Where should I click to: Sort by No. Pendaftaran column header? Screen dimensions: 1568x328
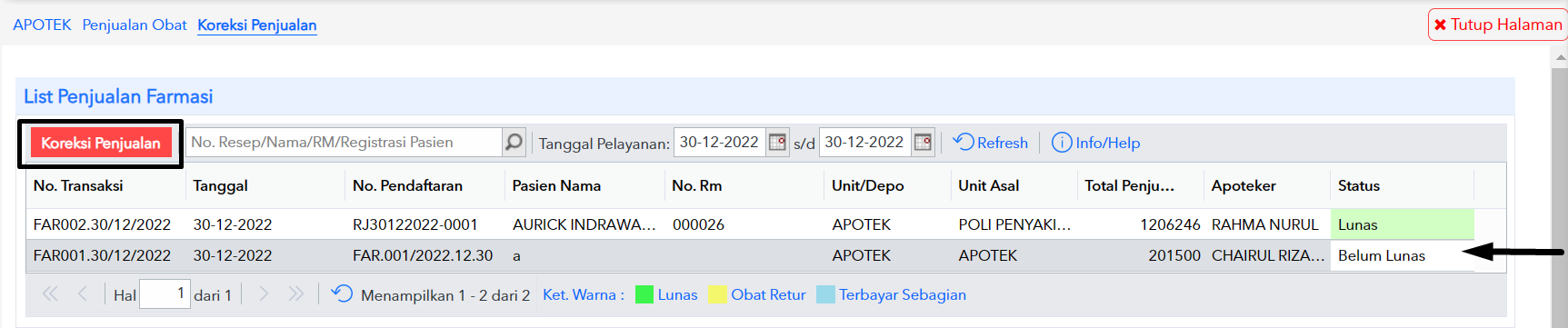[x=425, y=185]
